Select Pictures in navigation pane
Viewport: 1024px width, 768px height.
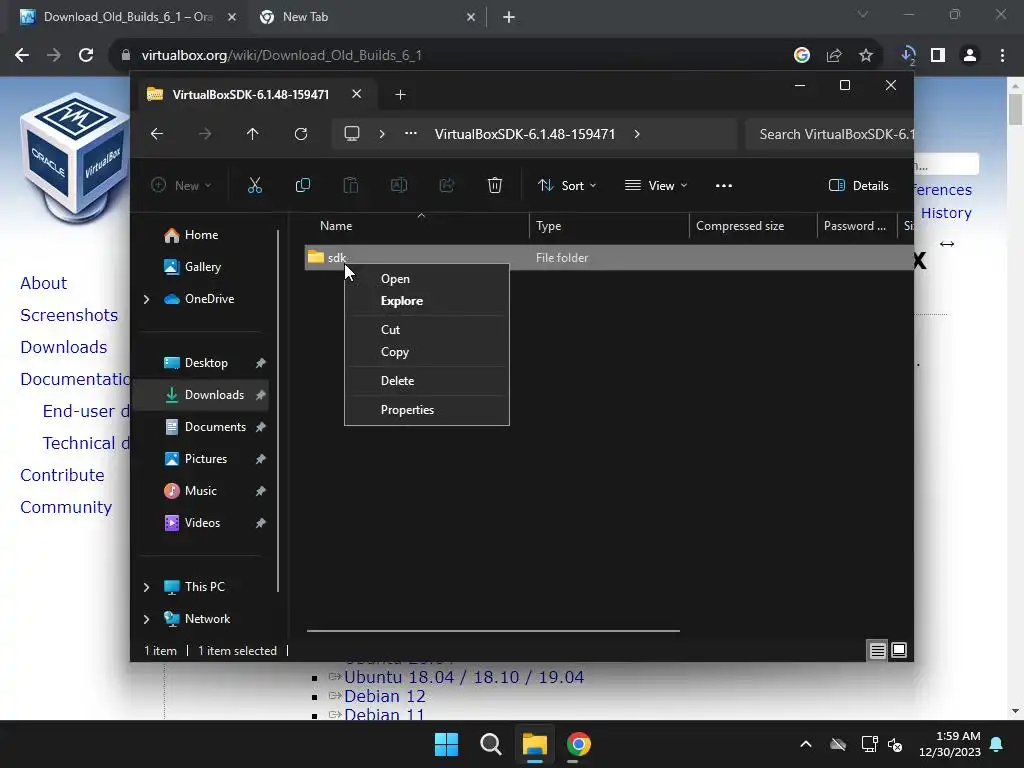(201, 458)
